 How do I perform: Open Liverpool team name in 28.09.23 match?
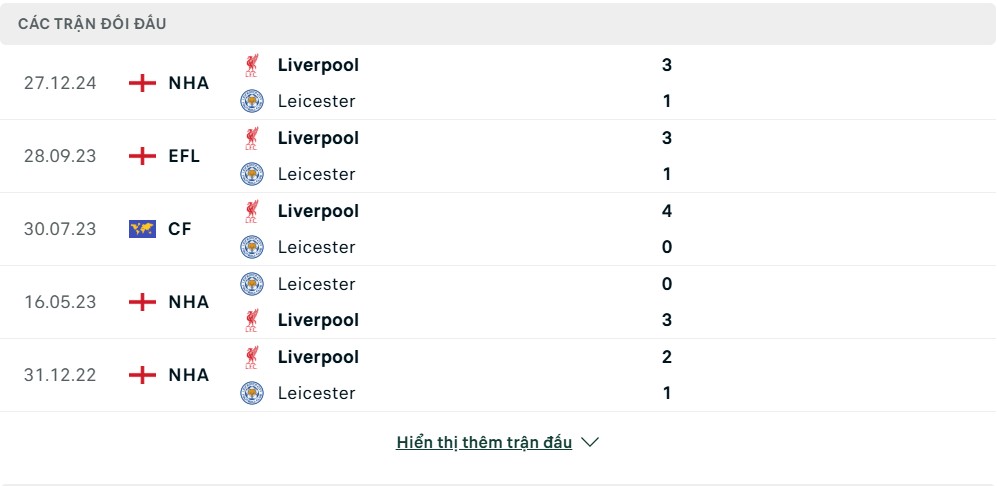tap(318, 138)
